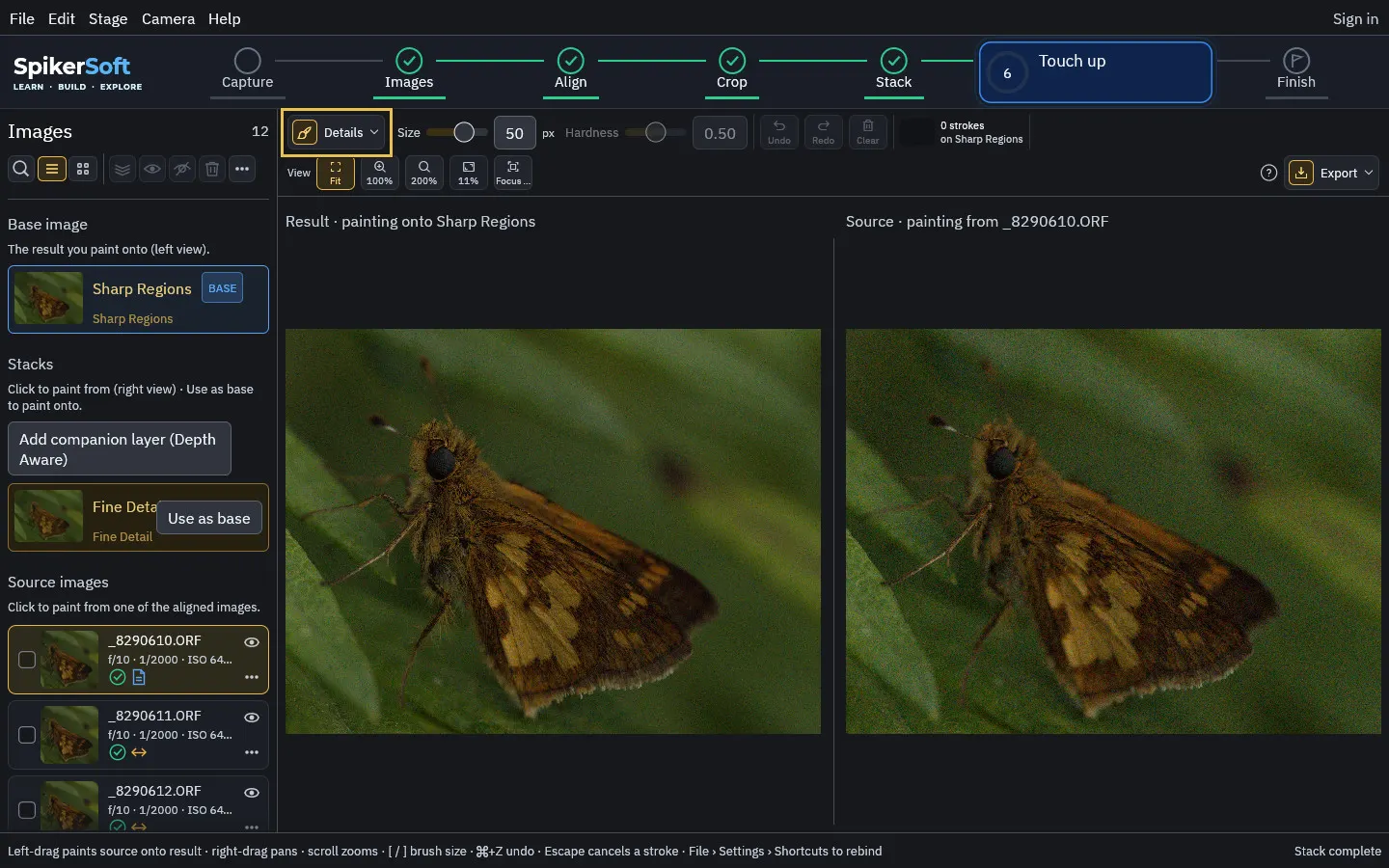Switch Images panel to list view
The height and width of the screenshot is (868, 1389).
52,169
